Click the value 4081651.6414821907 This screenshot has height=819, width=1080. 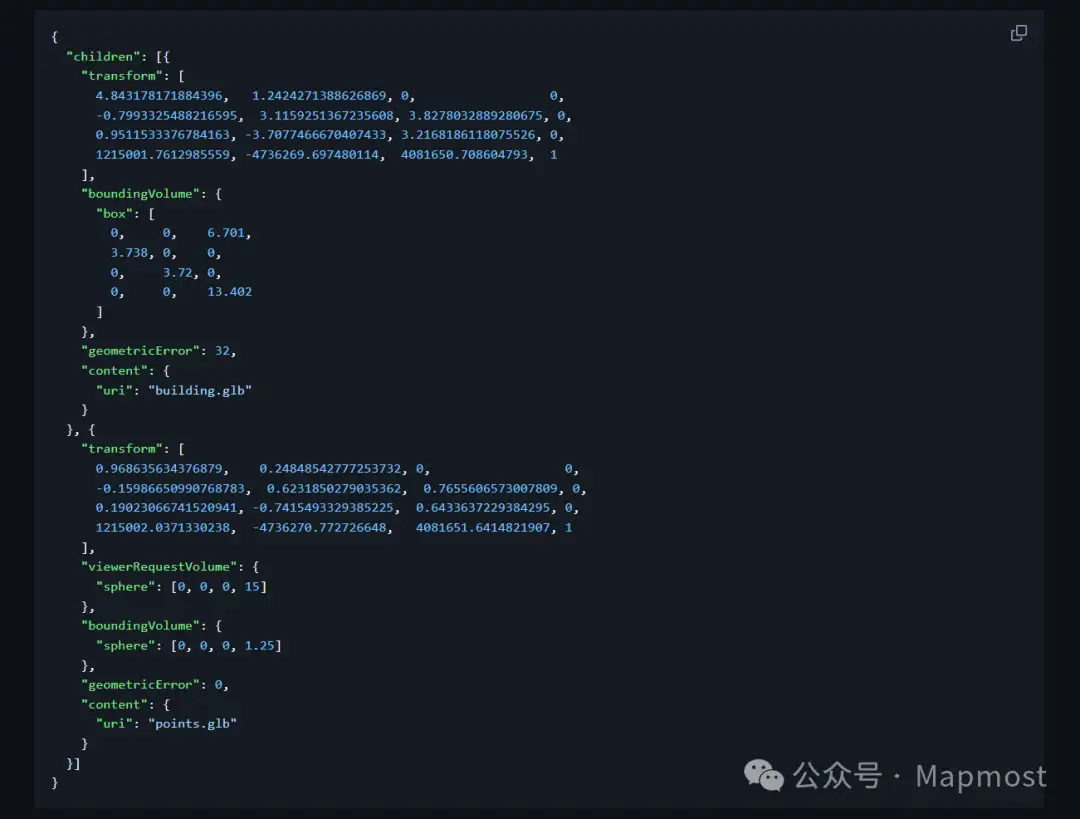point(483,528)
